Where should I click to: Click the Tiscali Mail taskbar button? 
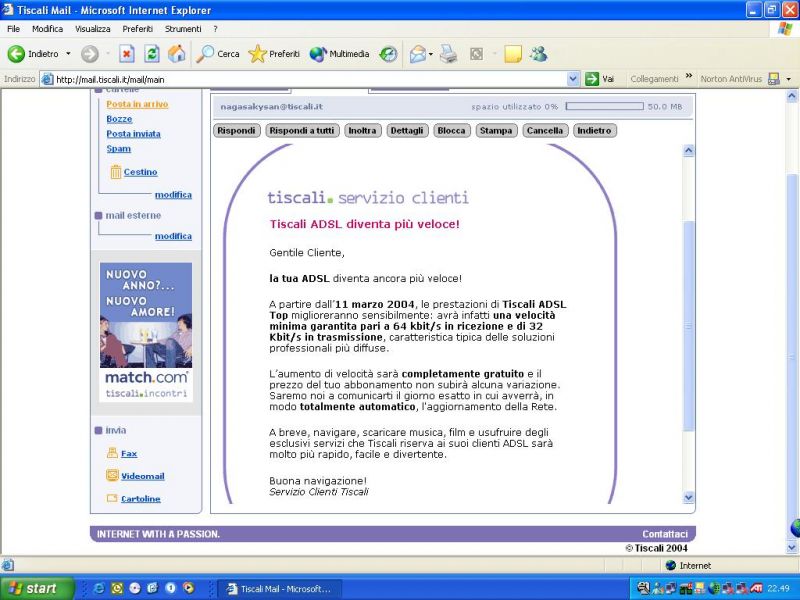(x=279, y=589)
